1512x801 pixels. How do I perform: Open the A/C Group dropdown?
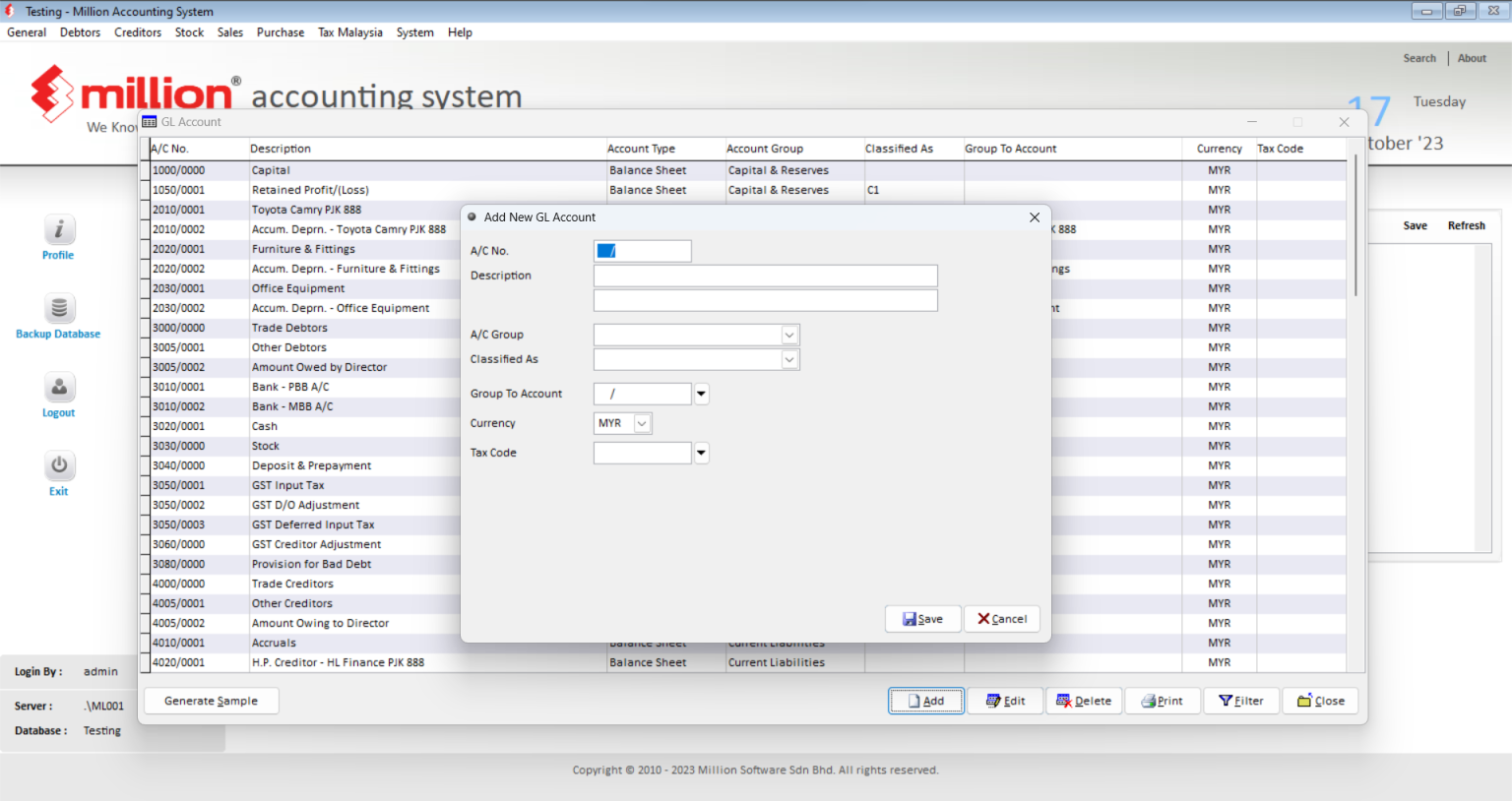(x=789, y=335)
